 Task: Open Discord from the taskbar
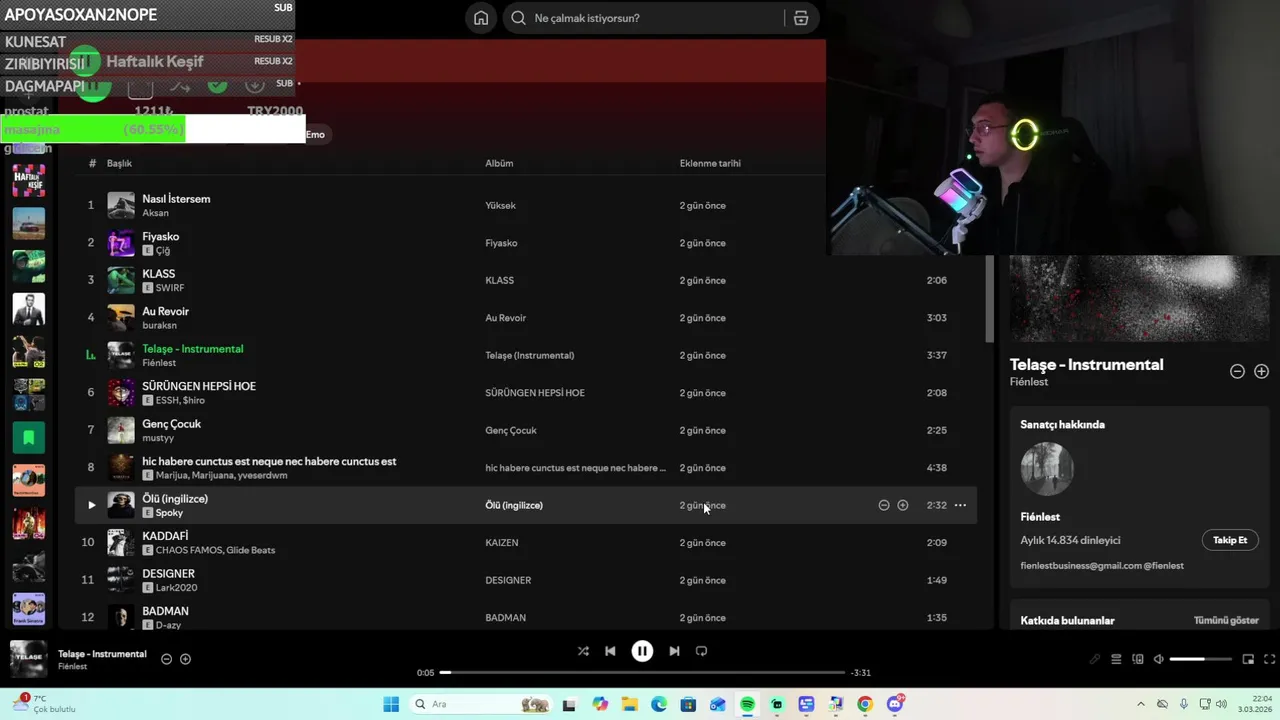click(x=895, y=704)
